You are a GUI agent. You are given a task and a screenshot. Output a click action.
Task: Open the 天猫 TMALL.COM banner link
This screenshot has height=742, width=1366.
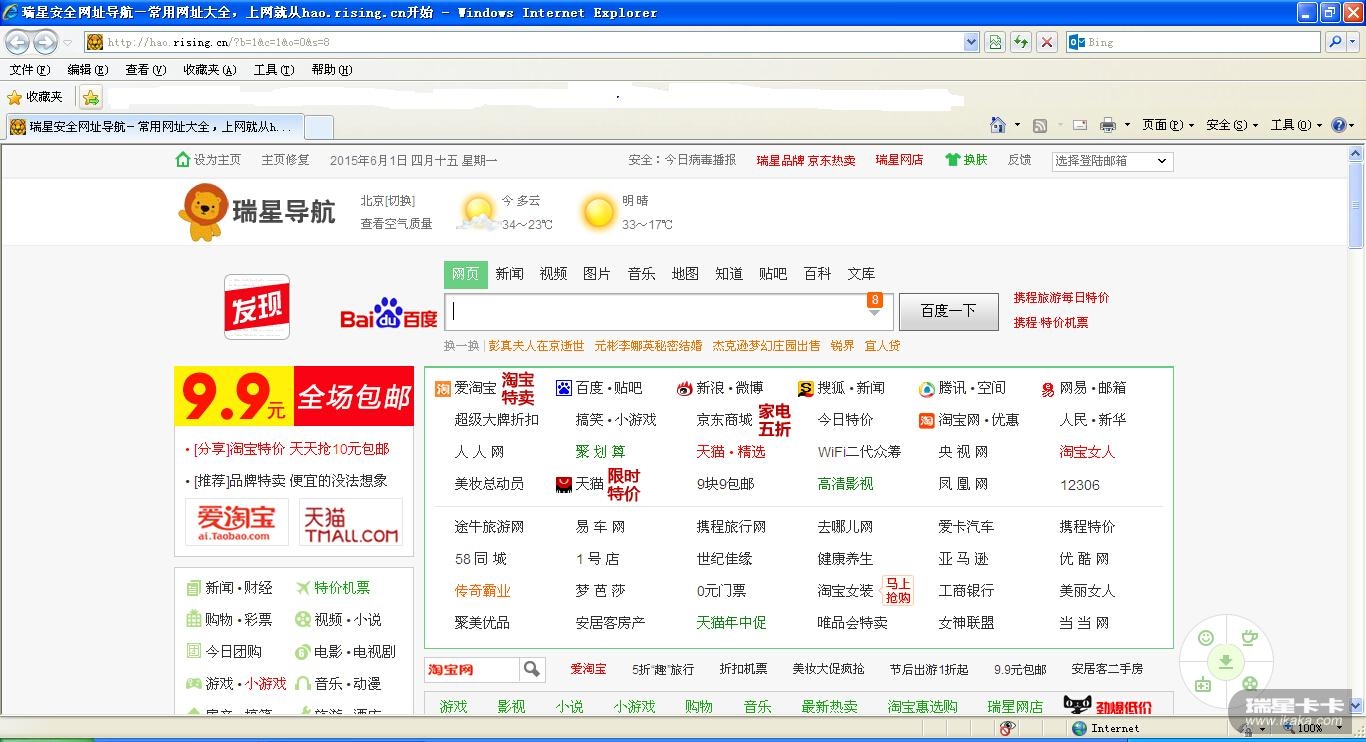[351, 522]
